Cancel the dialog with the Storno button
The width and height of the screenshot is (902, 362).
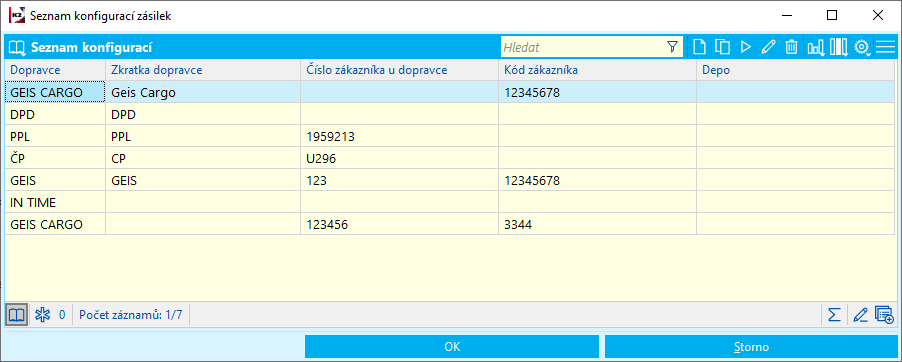[x=751, y=347]
